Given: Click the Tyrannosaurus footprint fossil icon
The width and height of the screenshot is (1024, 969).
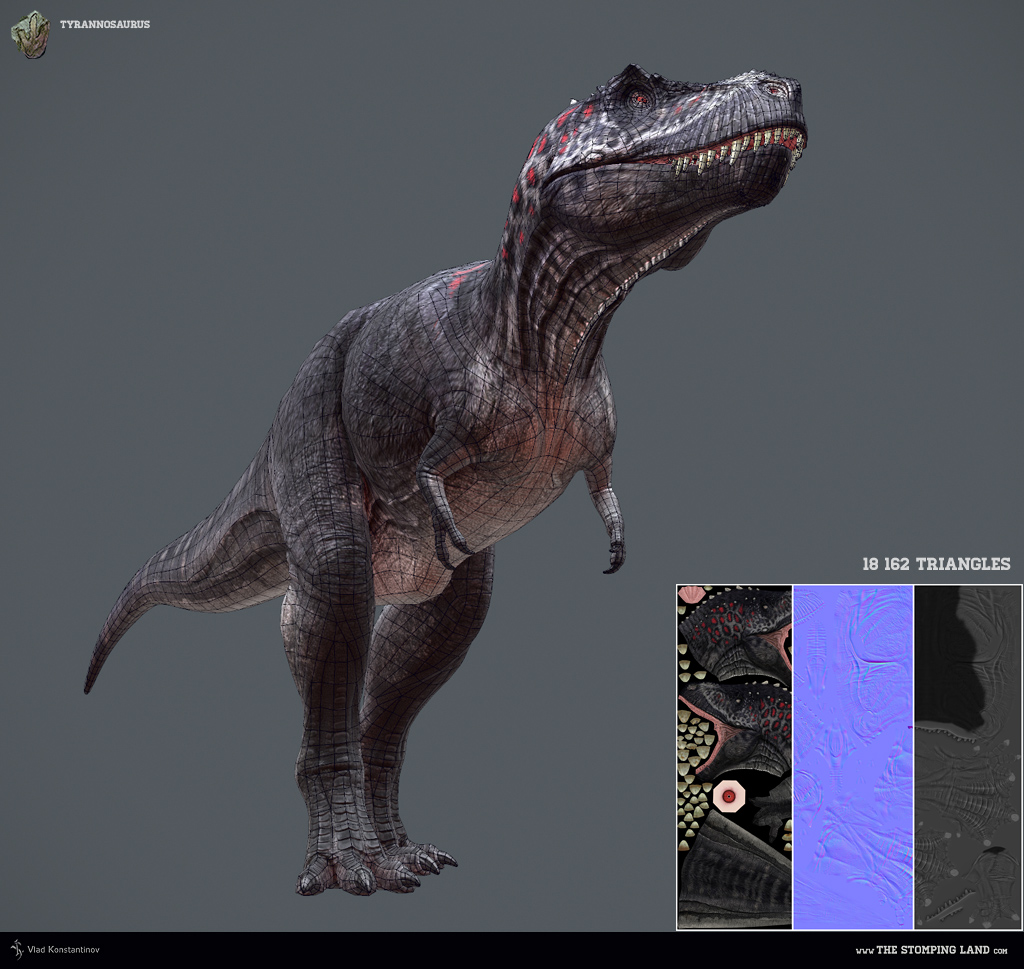Looking at the screenshot, I should [x=30, y=34].
